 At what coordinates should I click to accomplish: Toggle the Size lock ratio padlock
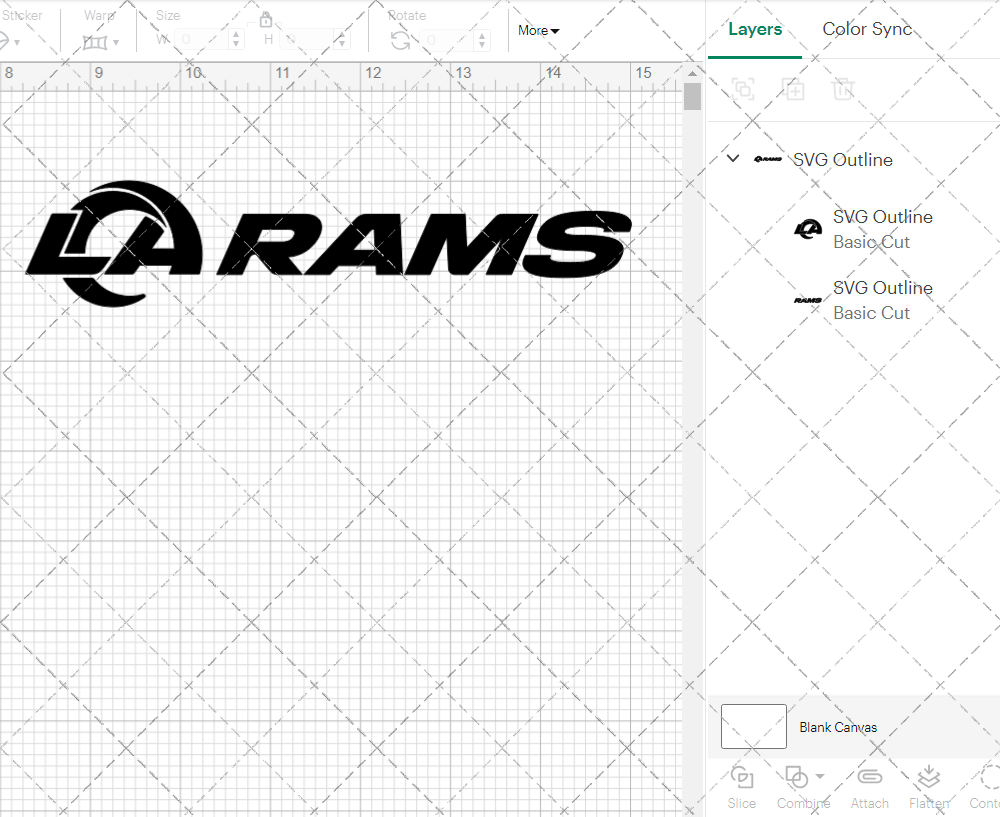click(266, 19)
